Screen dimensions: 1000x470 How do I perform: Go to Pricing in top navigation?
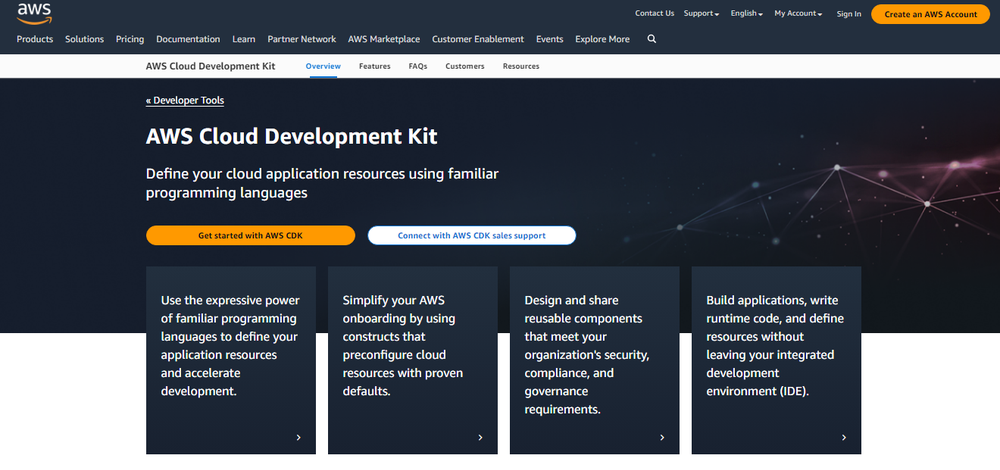(x=130, y=39)
